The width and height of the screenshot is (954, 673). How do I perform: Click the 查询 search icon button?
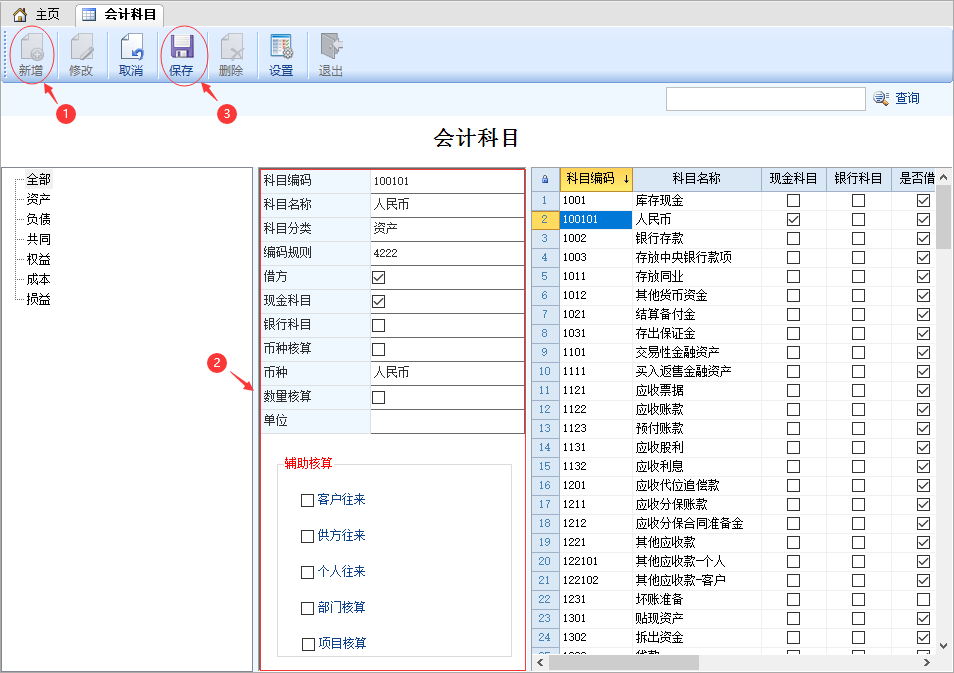tap(896, 98)
